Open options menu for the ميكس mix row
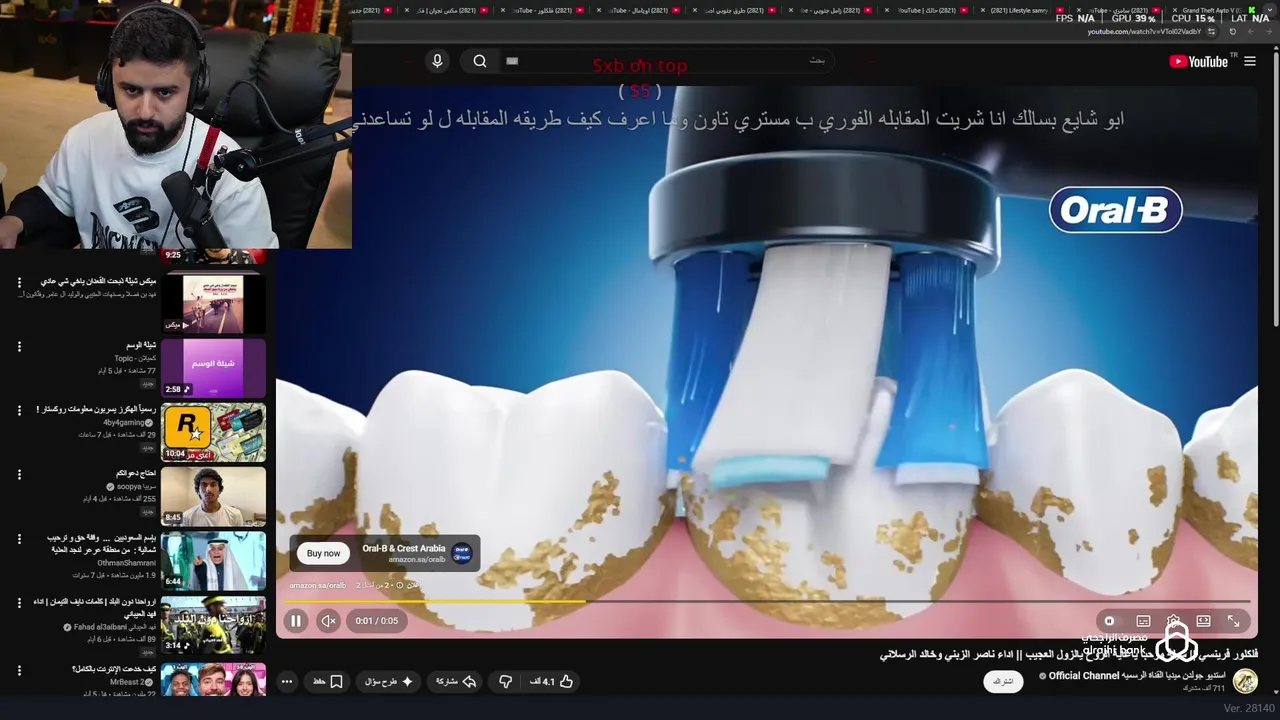1280x720 pixels. (19, 283)
